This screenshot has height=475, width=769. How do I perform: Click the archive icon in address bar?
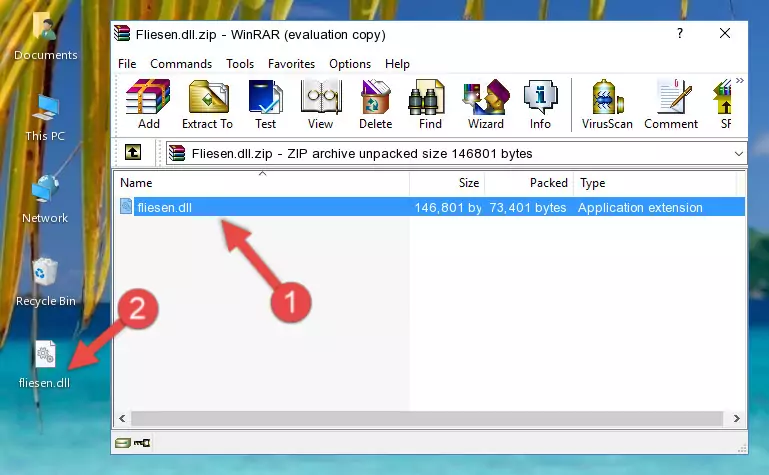(x=177, y=153)
